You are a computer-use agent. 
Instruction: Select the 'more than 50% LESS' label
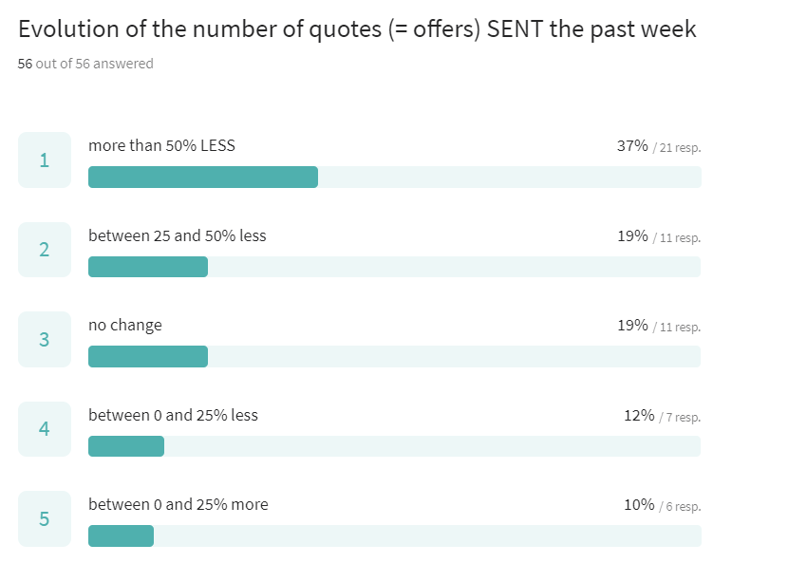tap(161, 146)
